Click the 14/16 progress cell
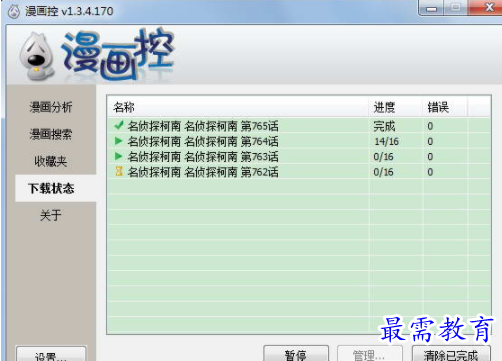 point(386,141)
